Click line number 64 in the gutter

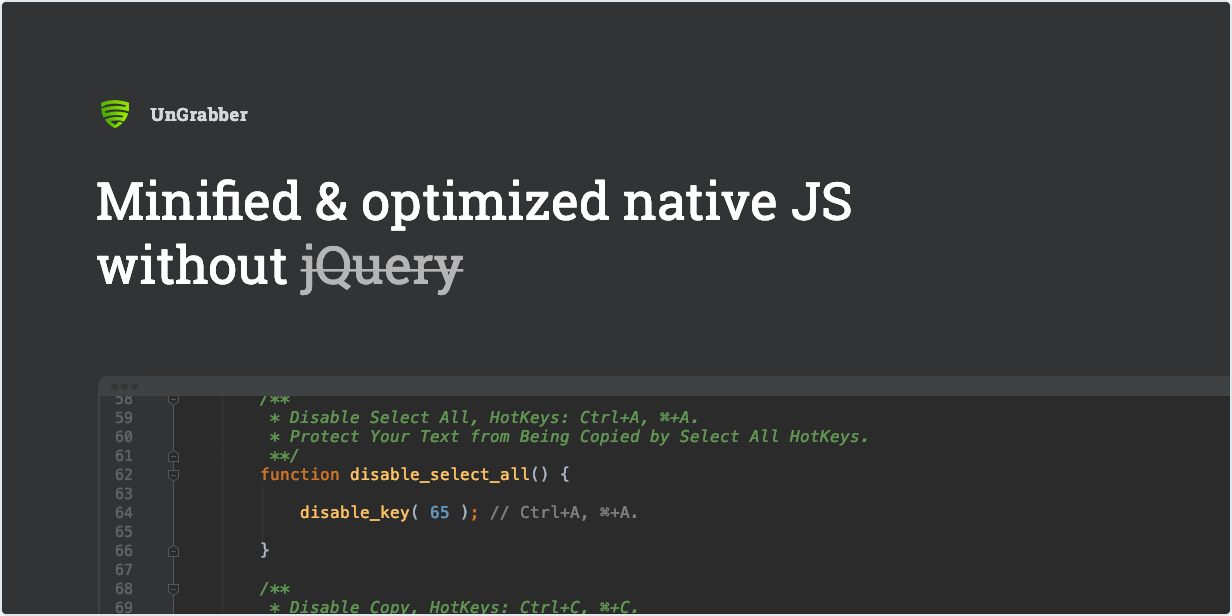(x=123, y=513)
